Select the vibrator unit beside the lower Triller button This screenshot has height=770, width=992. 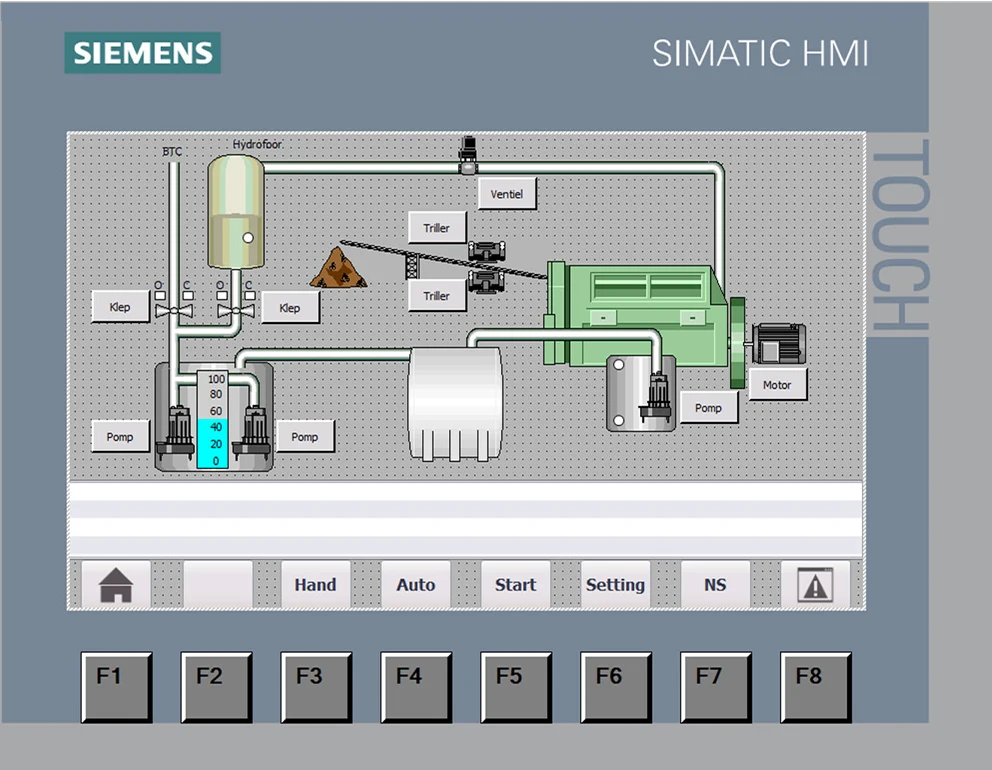(x=486, y=281)
